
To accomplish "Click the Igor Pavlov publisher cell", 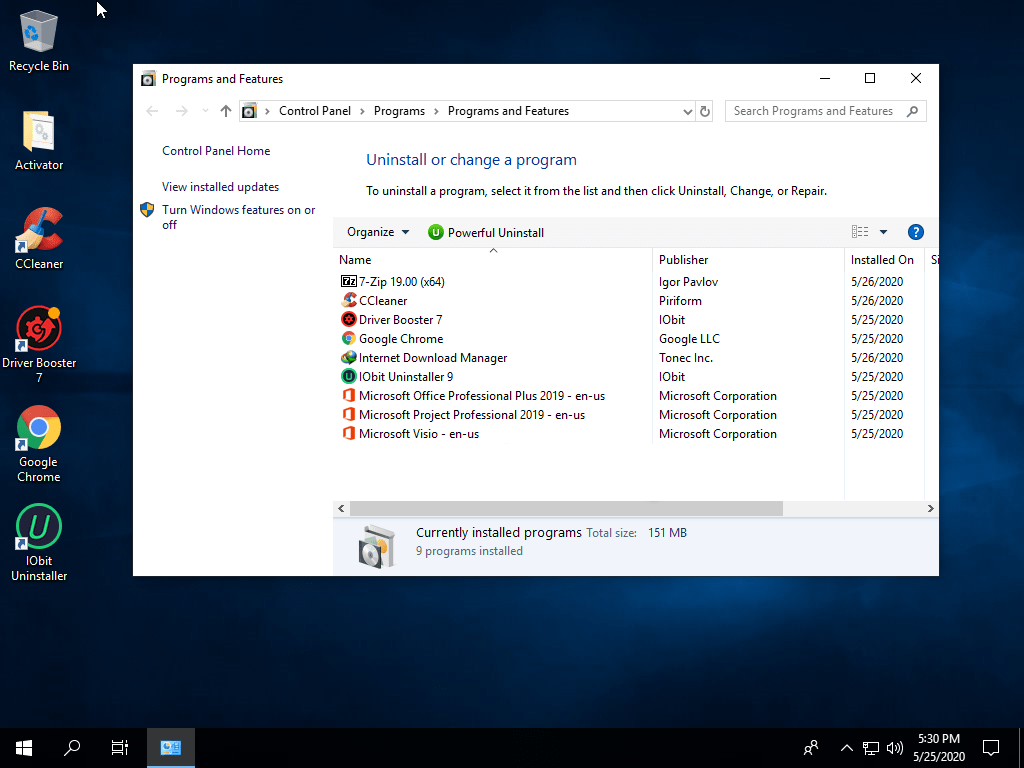I will point(688,281).
